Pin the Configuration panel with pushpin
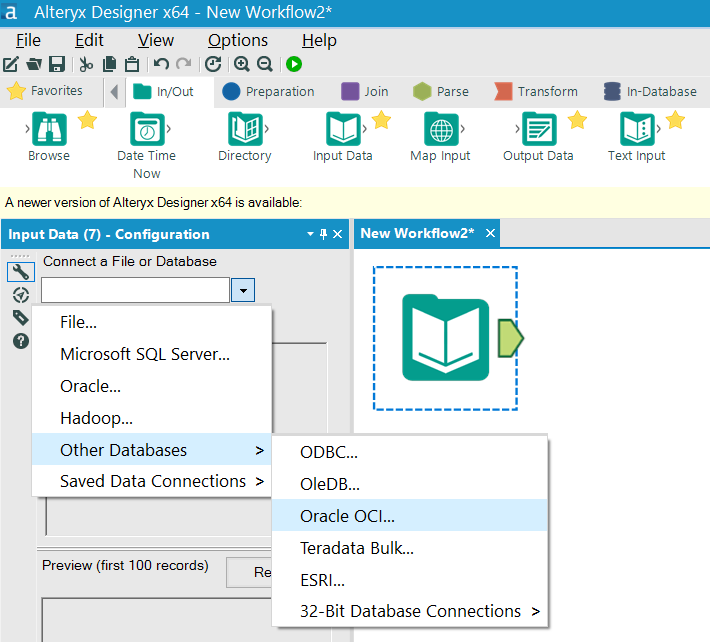 [x=323, y=235]
